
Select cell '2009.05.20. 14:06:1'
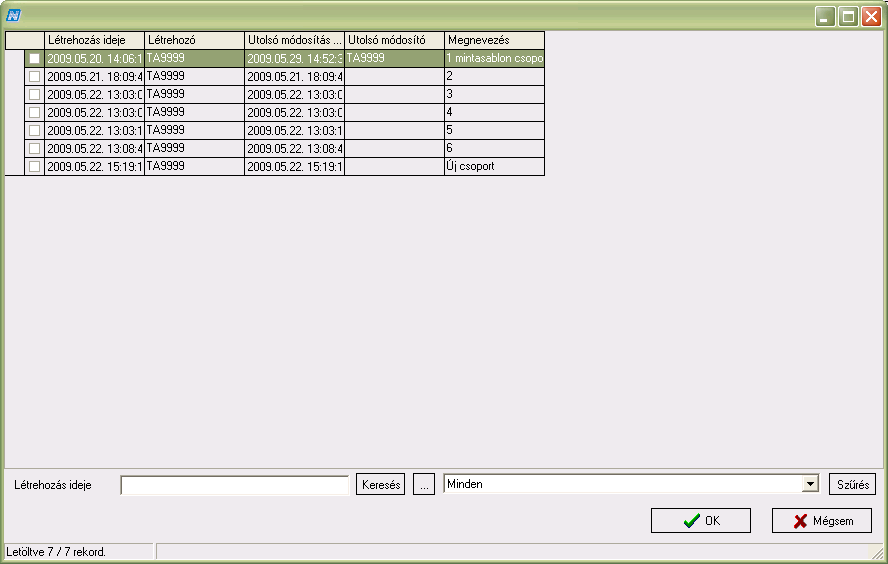(94, 58)
